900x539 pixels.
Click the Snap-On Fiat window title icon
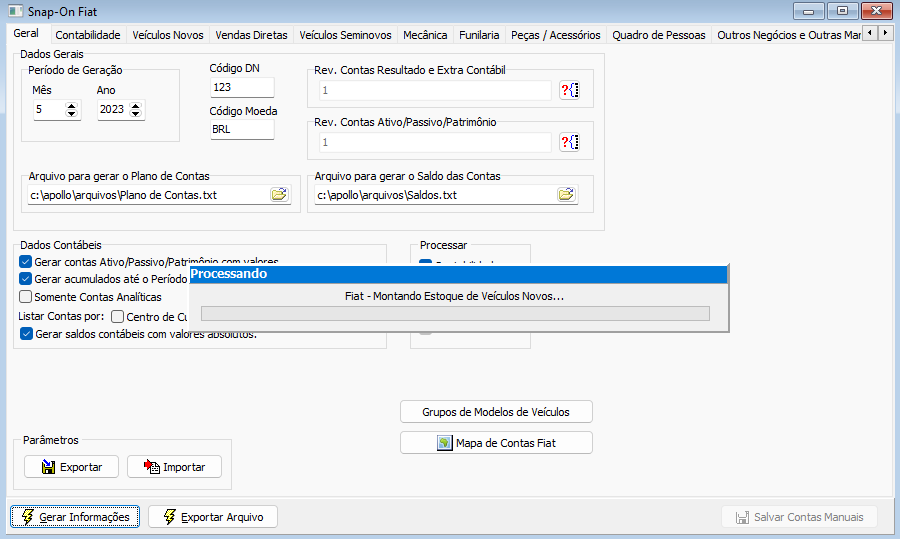pos(15,11)
